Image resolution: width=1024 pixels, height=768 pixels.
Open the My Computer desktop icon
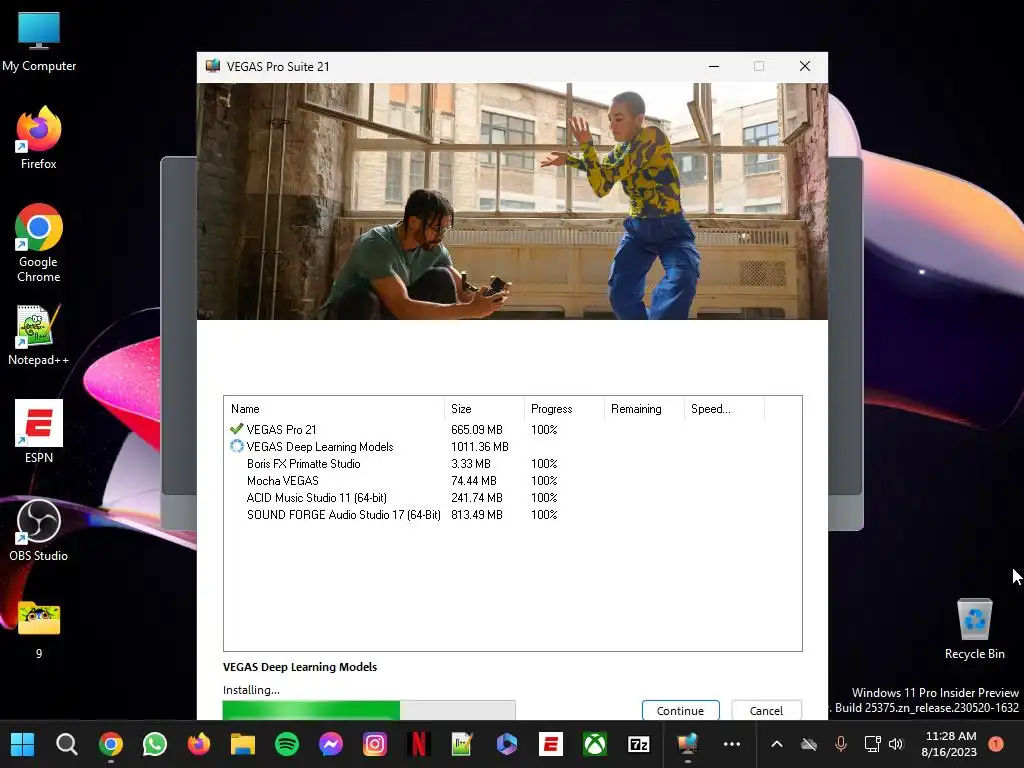tap(39, 42)
